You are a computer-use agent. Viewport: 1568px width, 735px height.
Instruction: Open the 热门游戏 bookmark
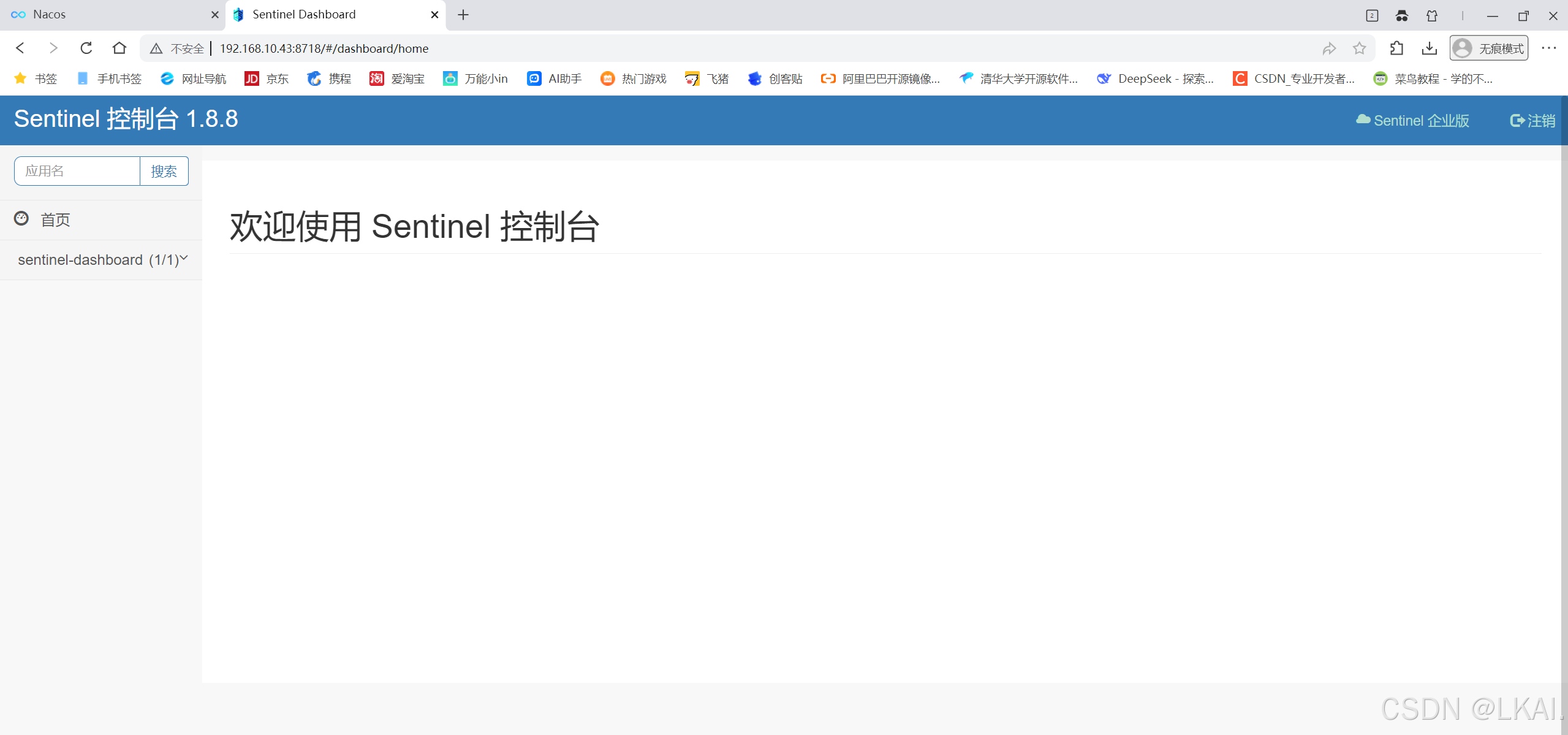(634, 78)
